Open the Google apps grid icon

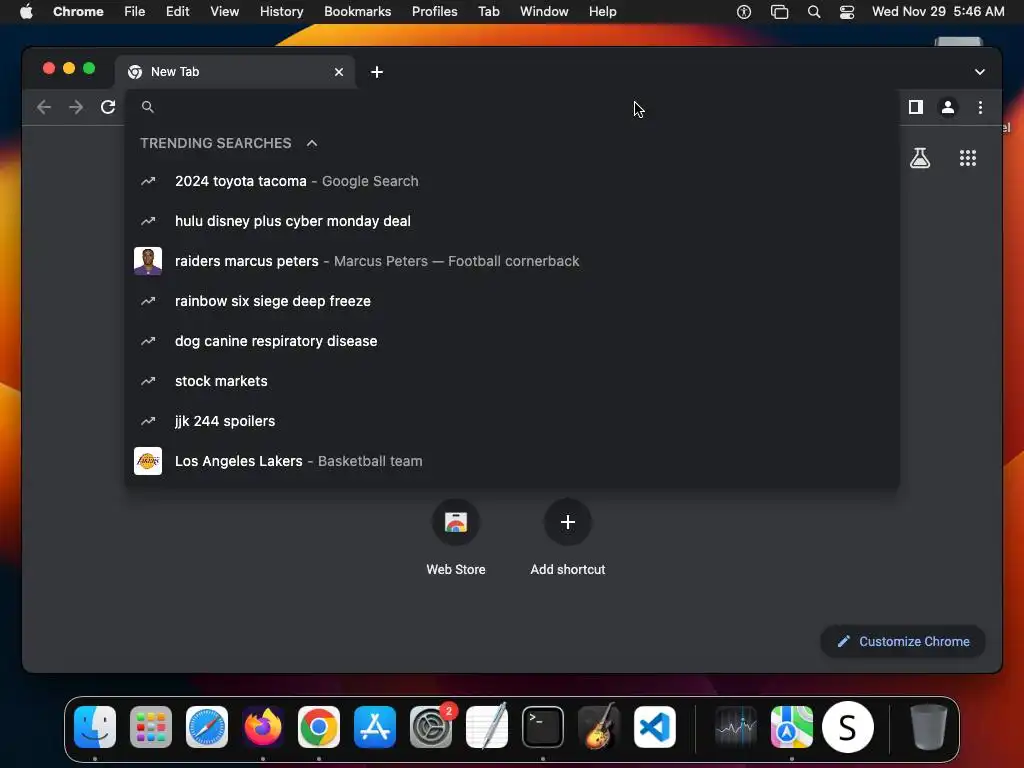[967, 157]
